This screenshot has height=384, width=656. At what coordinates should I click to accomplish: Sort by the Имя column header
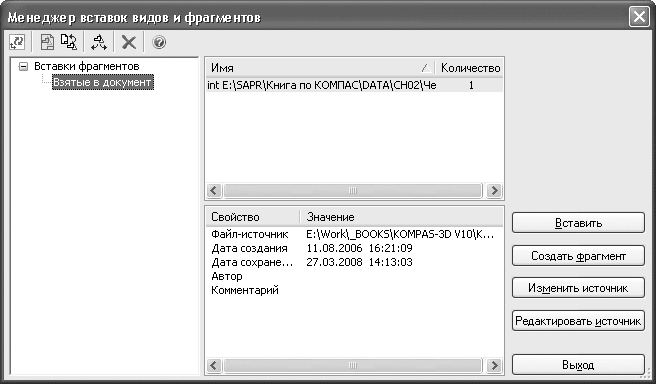pos(320,68)
